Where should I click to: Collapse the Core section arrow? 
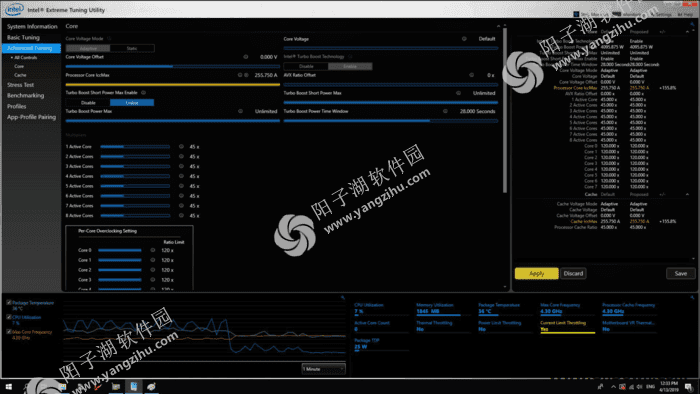tap(499, 26)
